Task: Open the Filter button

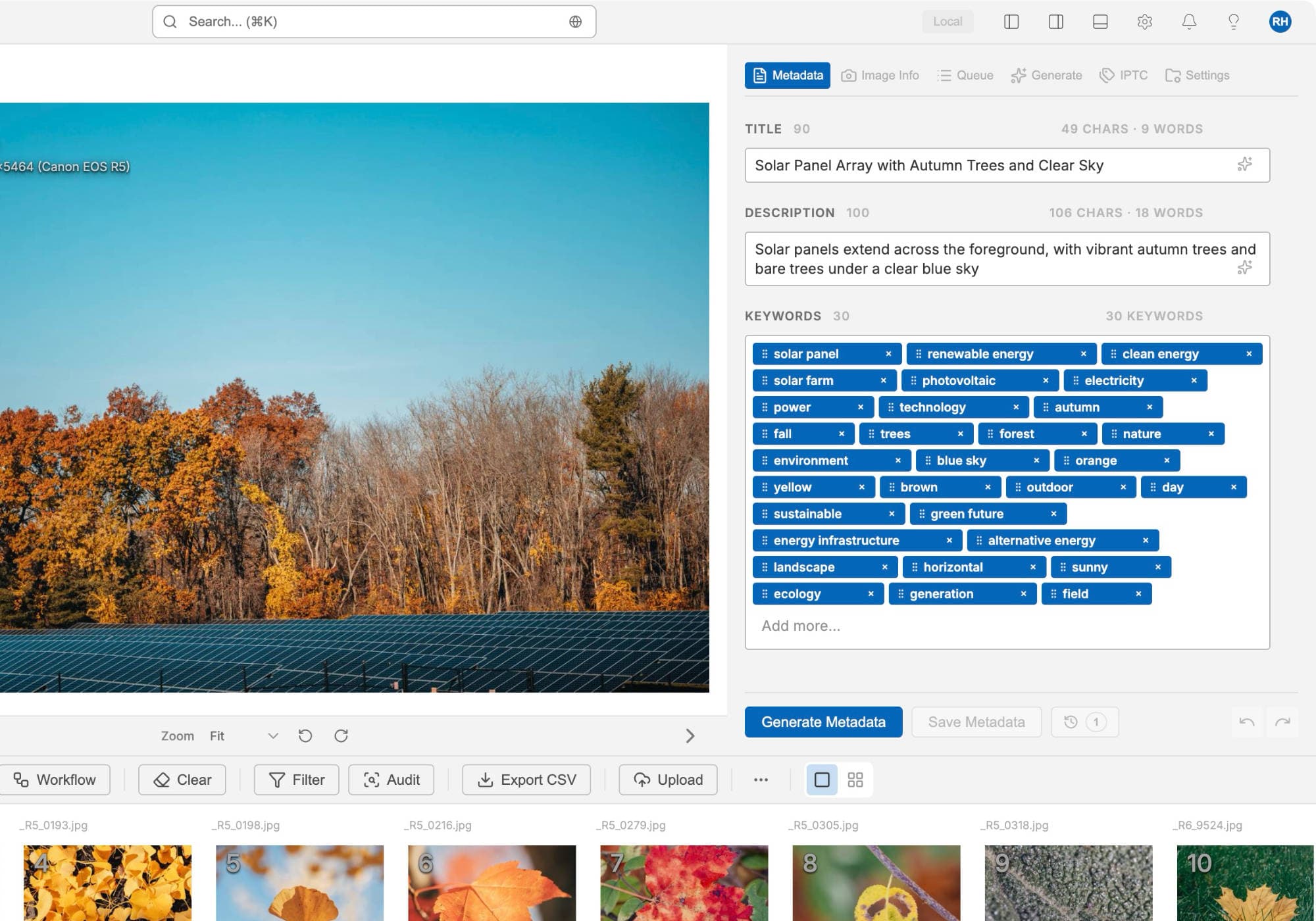Action: click(x=297, y=780)
